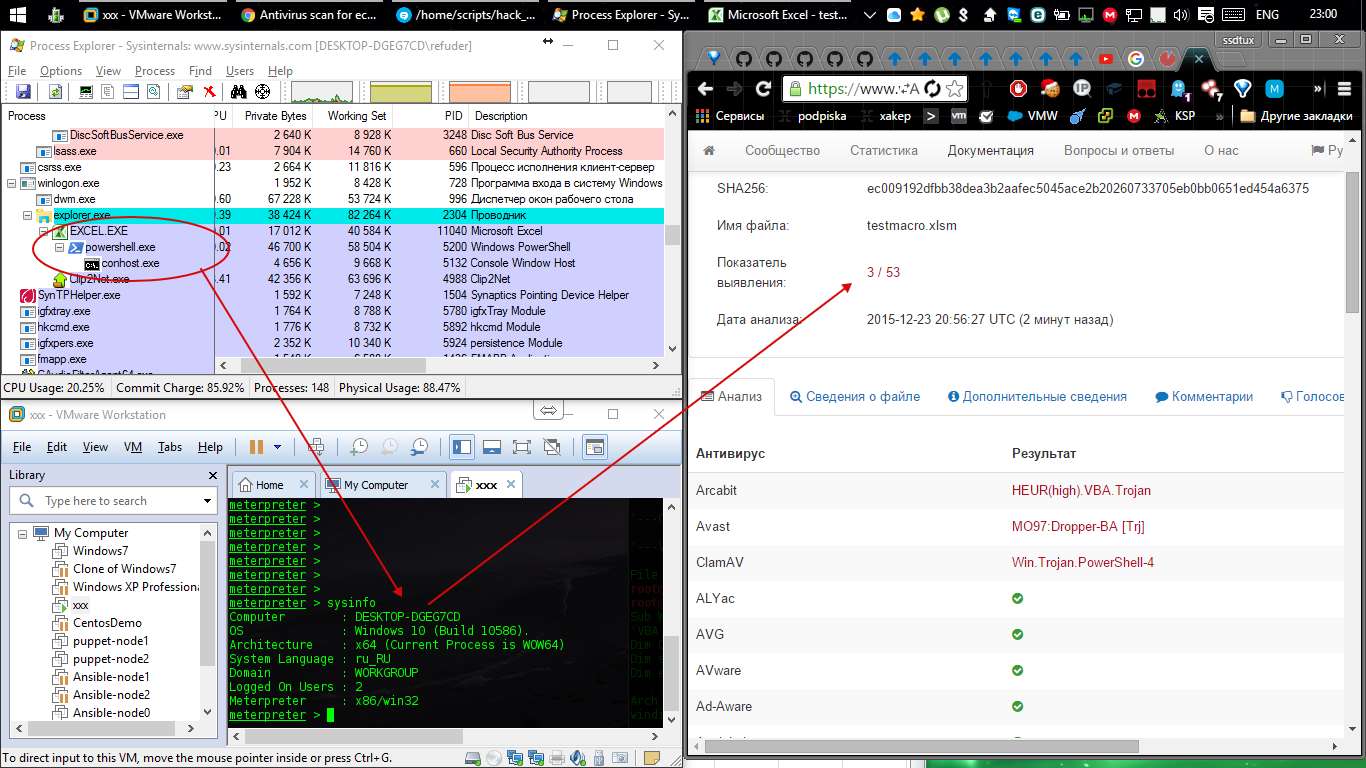The image size is (1366, 768).
Task: Open the browser hamburger menu
Action: 1344,89
